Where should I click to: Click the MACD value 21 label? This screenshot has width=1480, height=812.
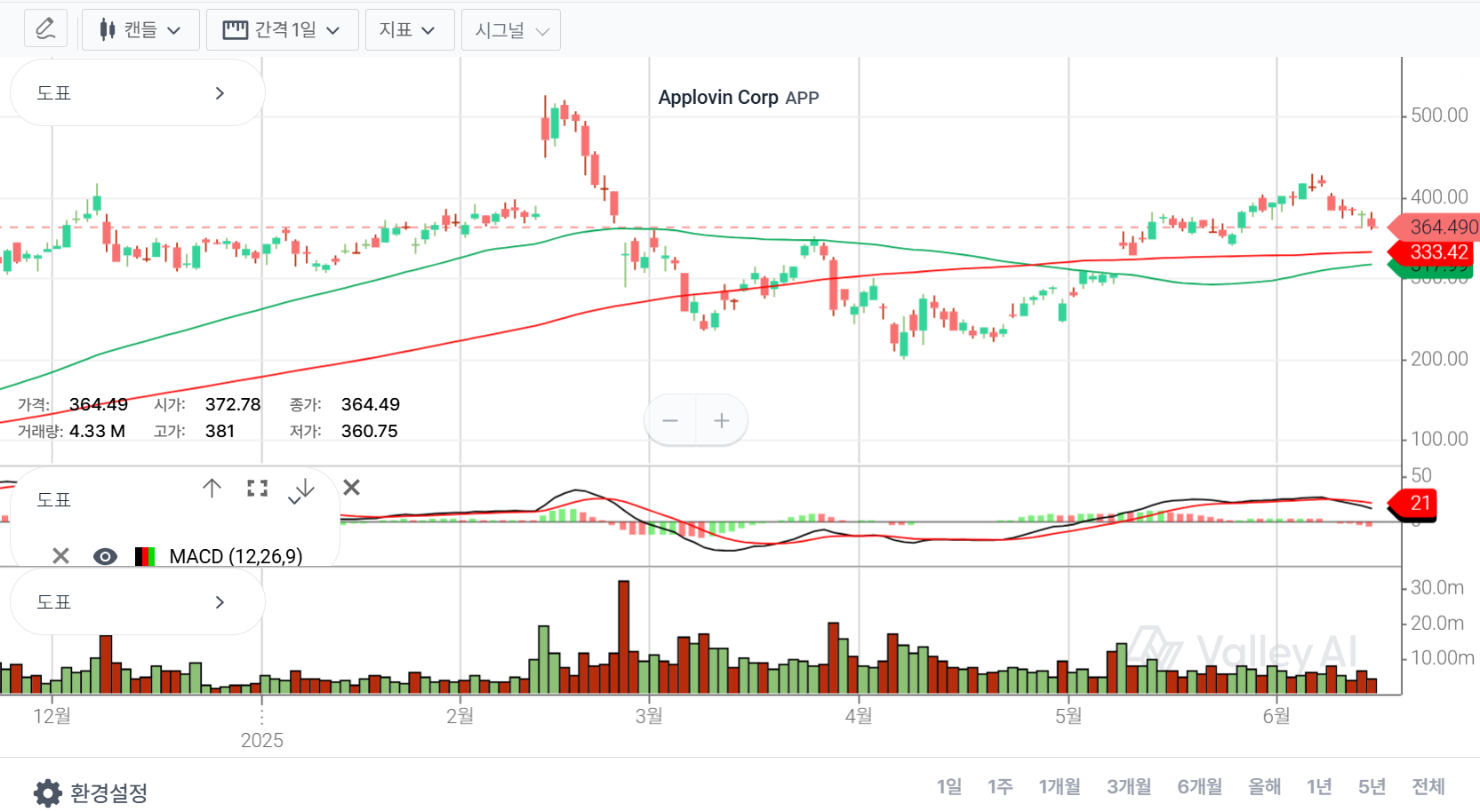[1412, 503]
